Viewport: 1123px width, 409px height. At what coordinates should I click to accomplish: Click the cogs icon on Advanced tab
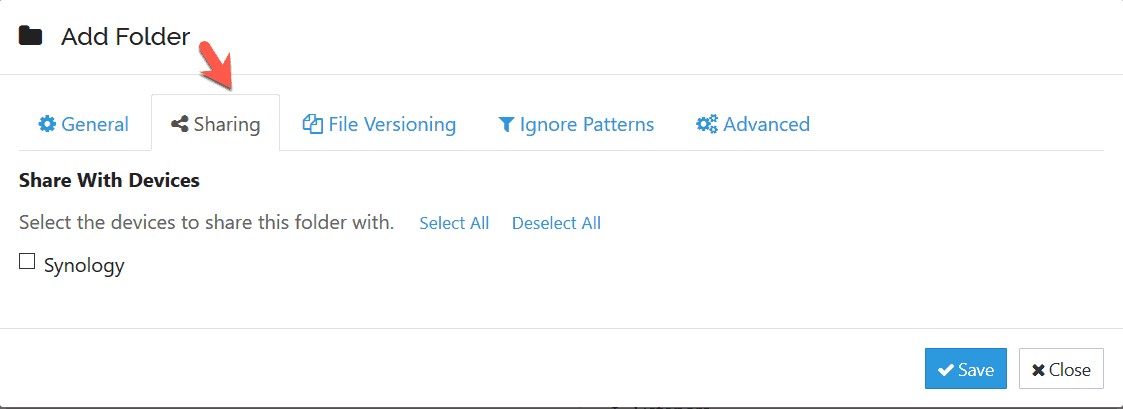pos(707,125)
